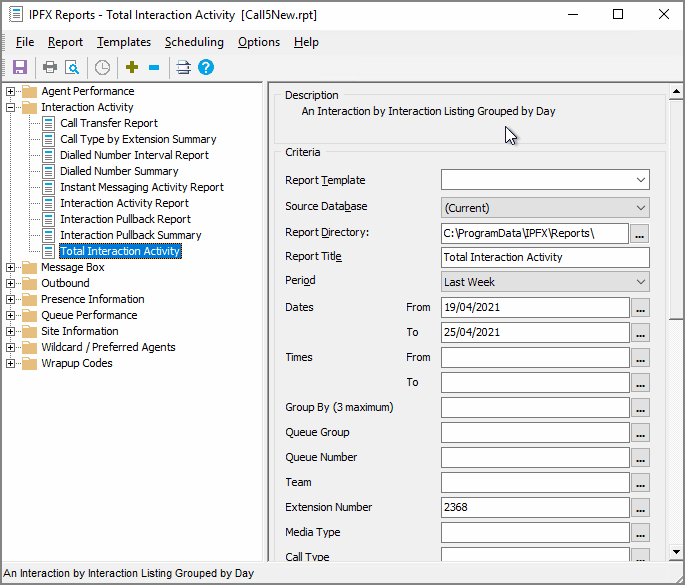Click the scroll up arrow of criteria panel
685x585 pixels.
pos(676,92)
